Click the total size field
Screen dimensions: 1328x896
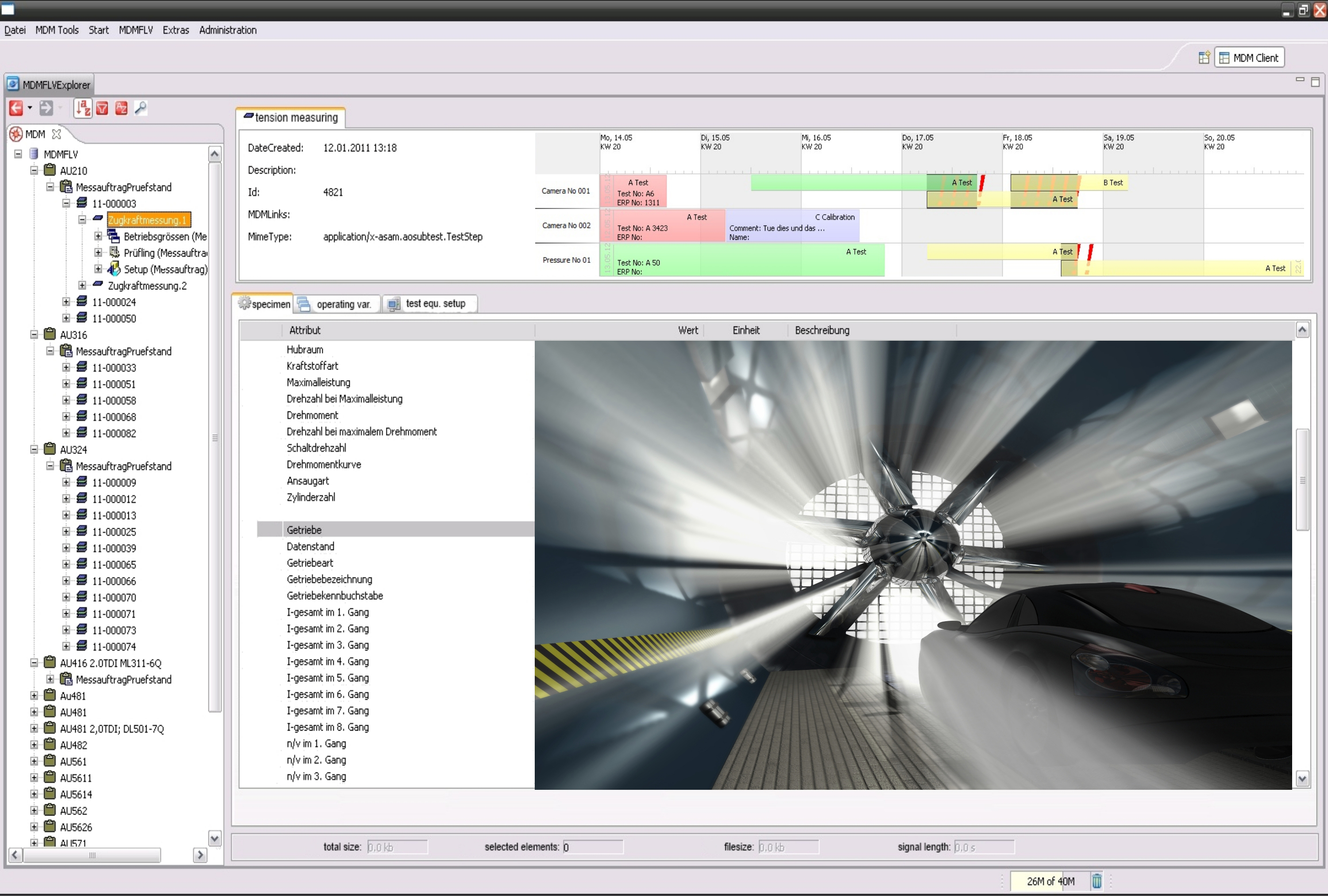pos(397,847)
